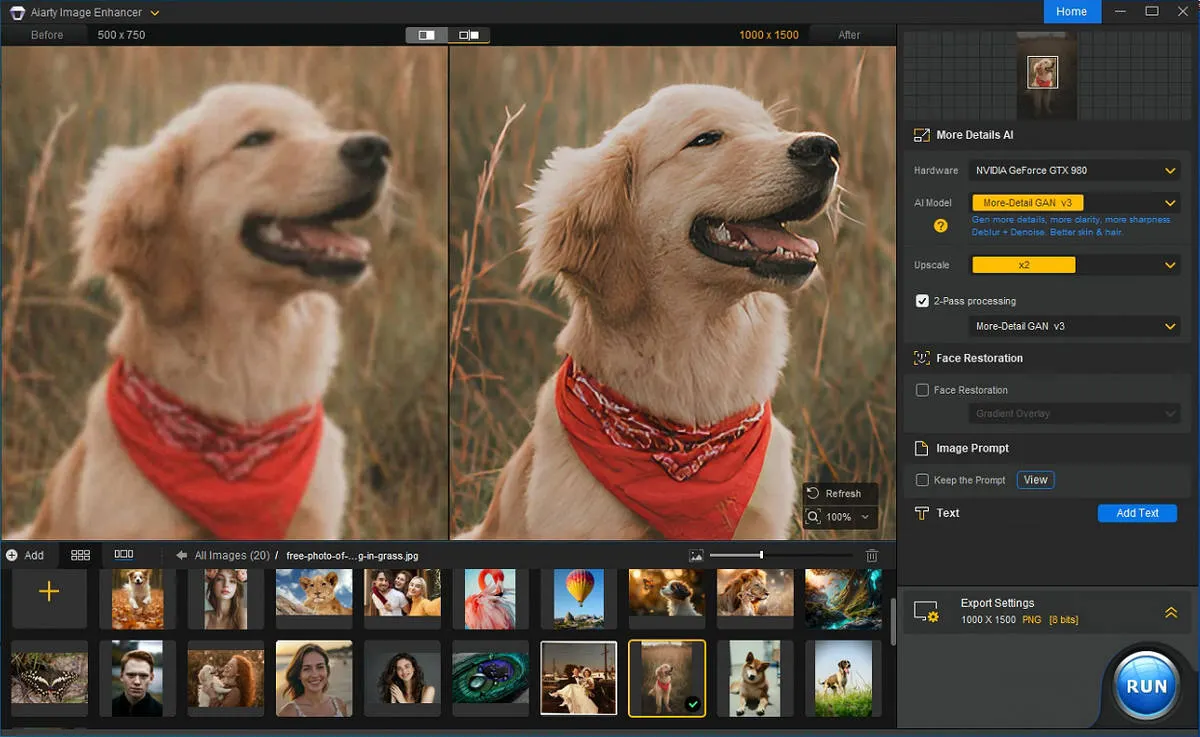1200x737 pixels.
Task: Select the red-haired man portrait thumbnail
Action: tap(137, 679)
